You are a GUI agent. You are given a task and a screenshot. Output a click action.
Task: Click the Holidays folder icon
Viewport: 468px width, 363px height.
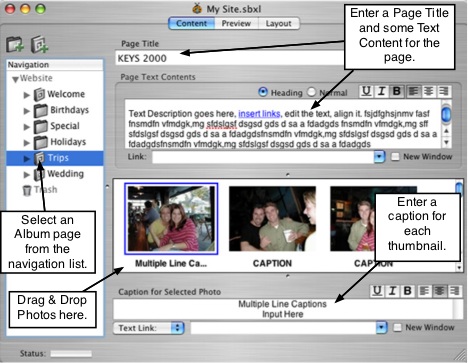[x=41, y=142]
